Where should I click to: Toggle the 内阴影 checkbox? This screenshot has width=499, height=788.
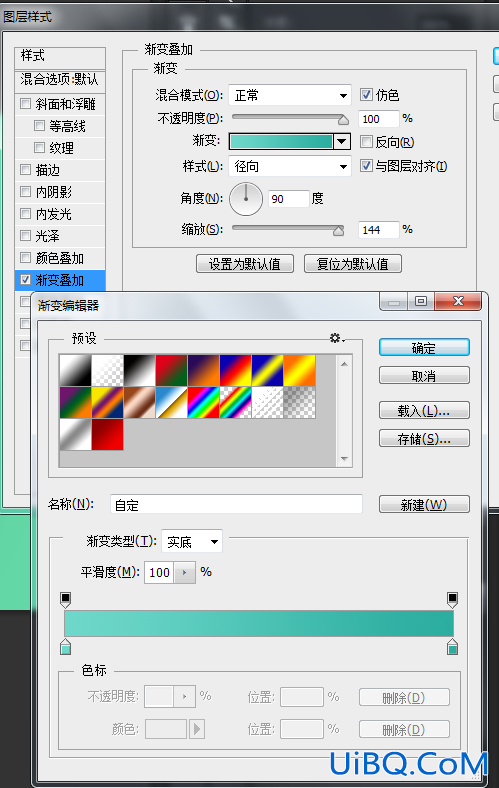pos(25,191)
